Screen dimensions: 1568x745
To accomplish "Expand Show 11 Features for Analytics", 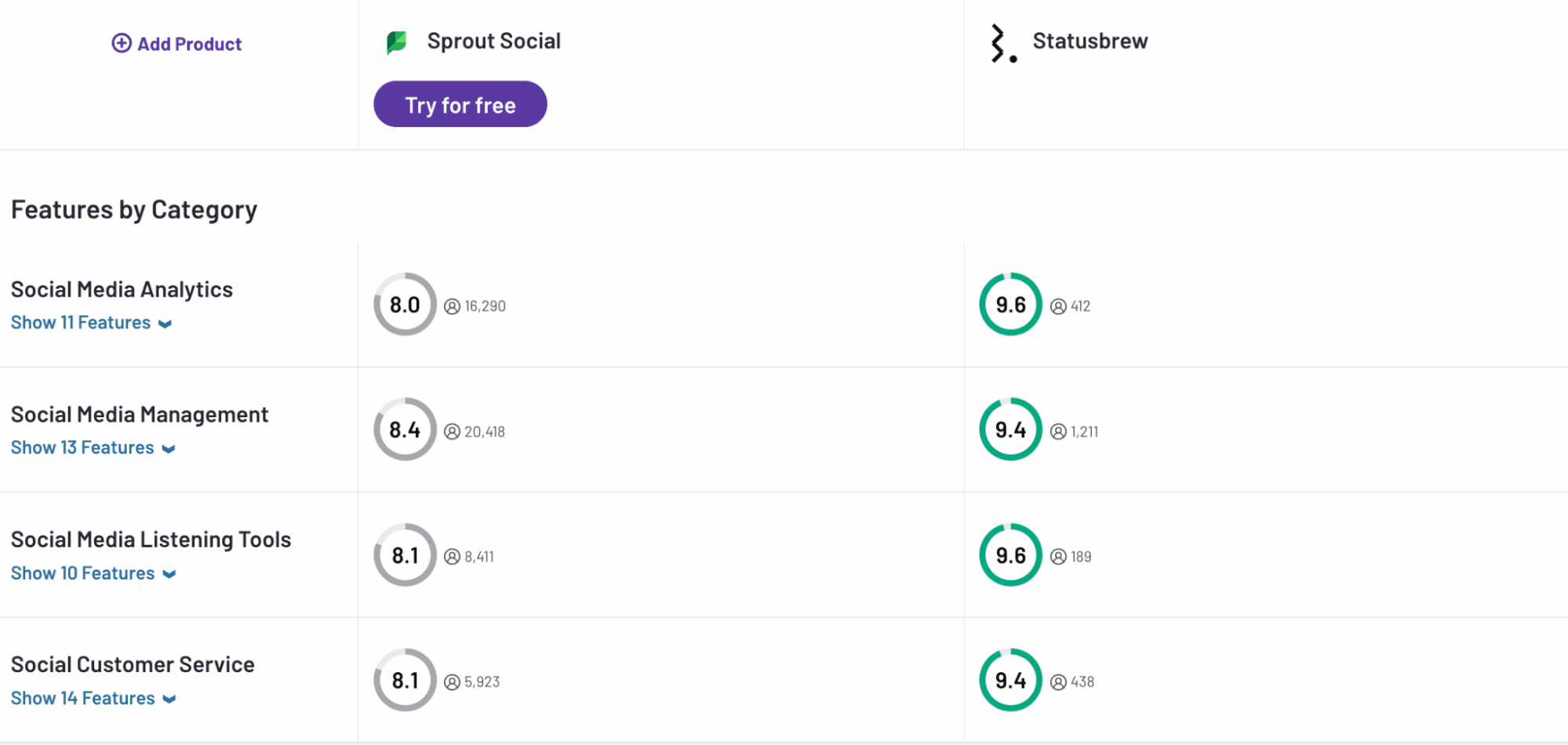I will coord(91,323).
